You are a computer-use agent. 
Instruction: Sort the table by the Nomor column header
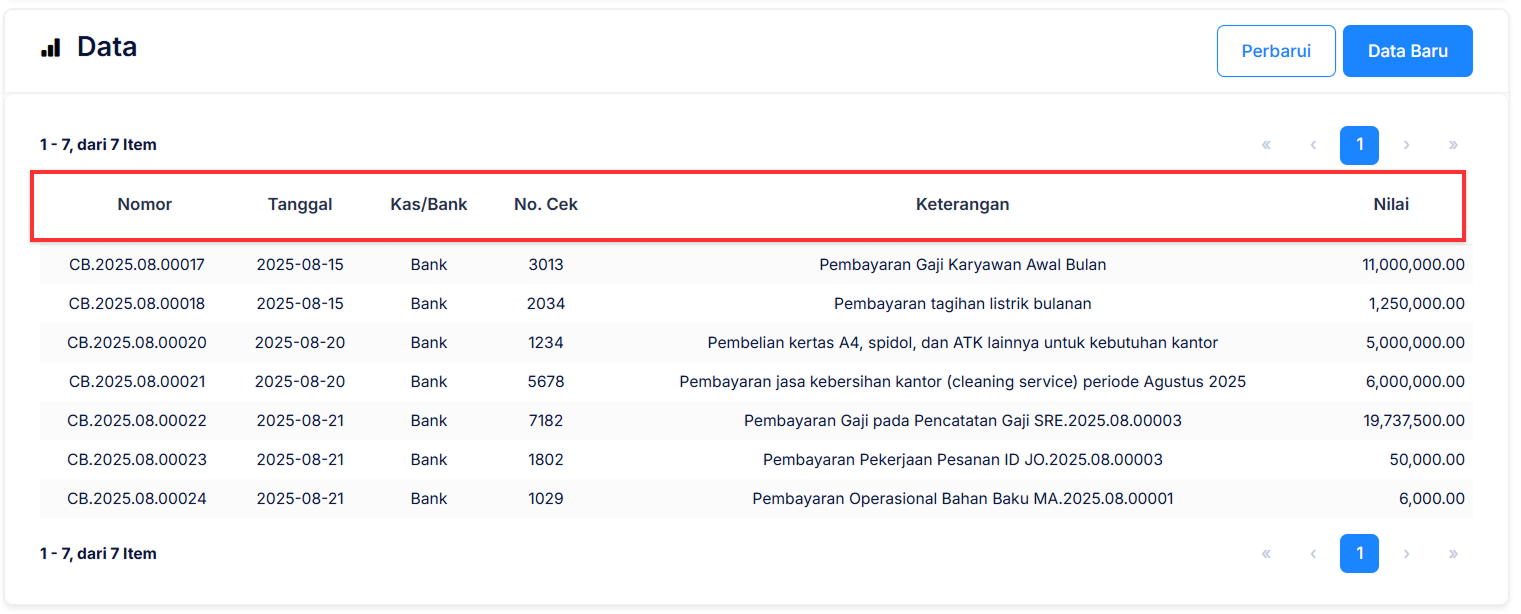(x=144, y=204)
